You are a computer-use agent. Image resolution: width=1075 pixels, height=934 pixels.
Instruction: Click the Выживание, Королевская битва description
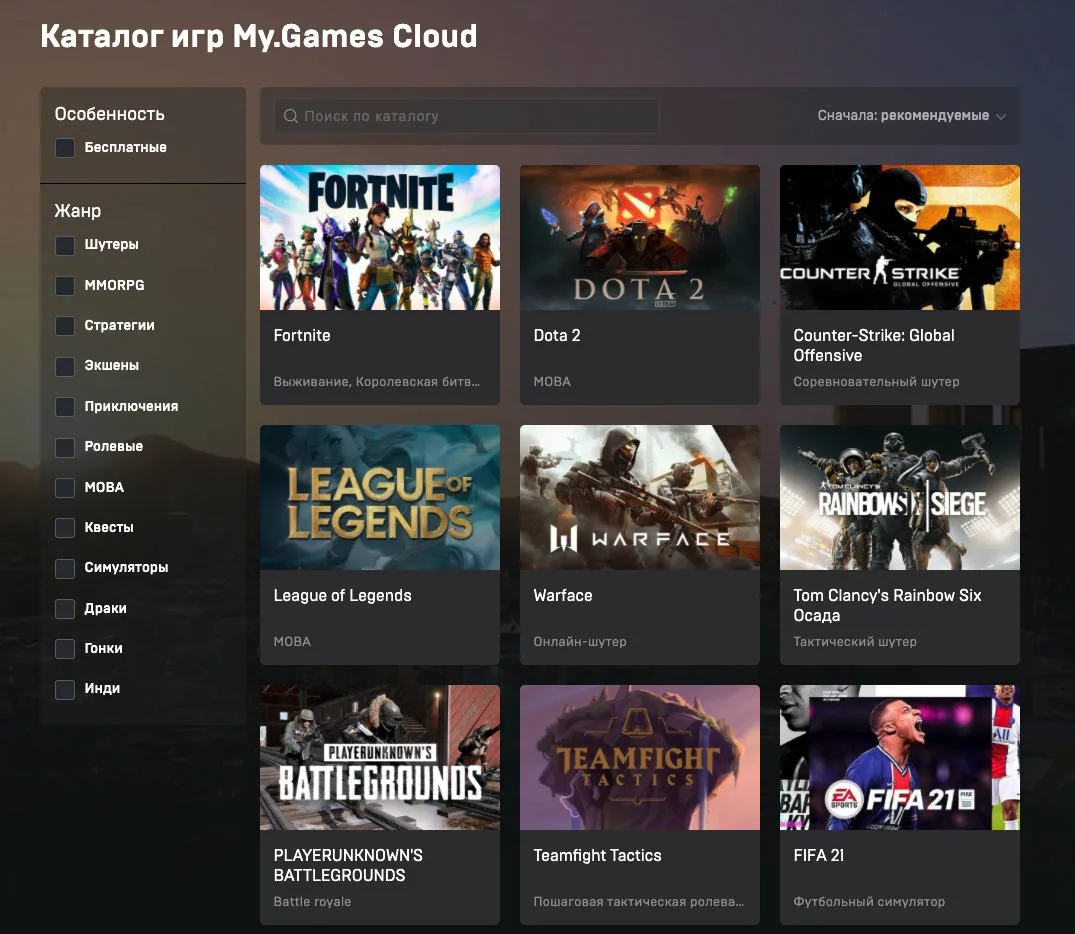(376, 381)
